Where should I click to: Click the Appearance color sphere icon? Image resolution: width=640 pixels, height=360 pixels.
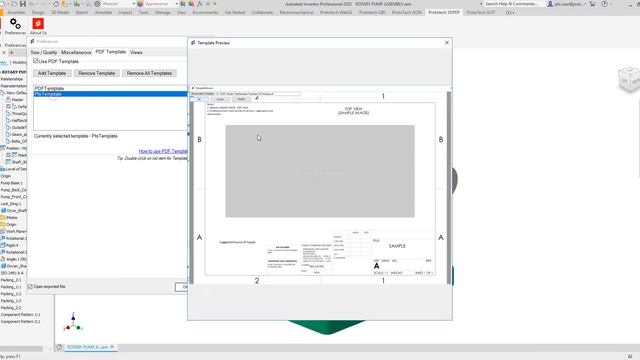pos(140,4)
